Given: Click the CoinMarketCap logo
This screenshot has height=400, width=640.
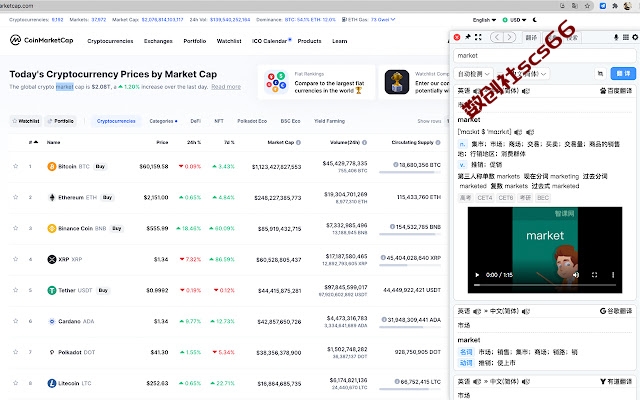Looking at the screenshot, I should tap(41, 40).
